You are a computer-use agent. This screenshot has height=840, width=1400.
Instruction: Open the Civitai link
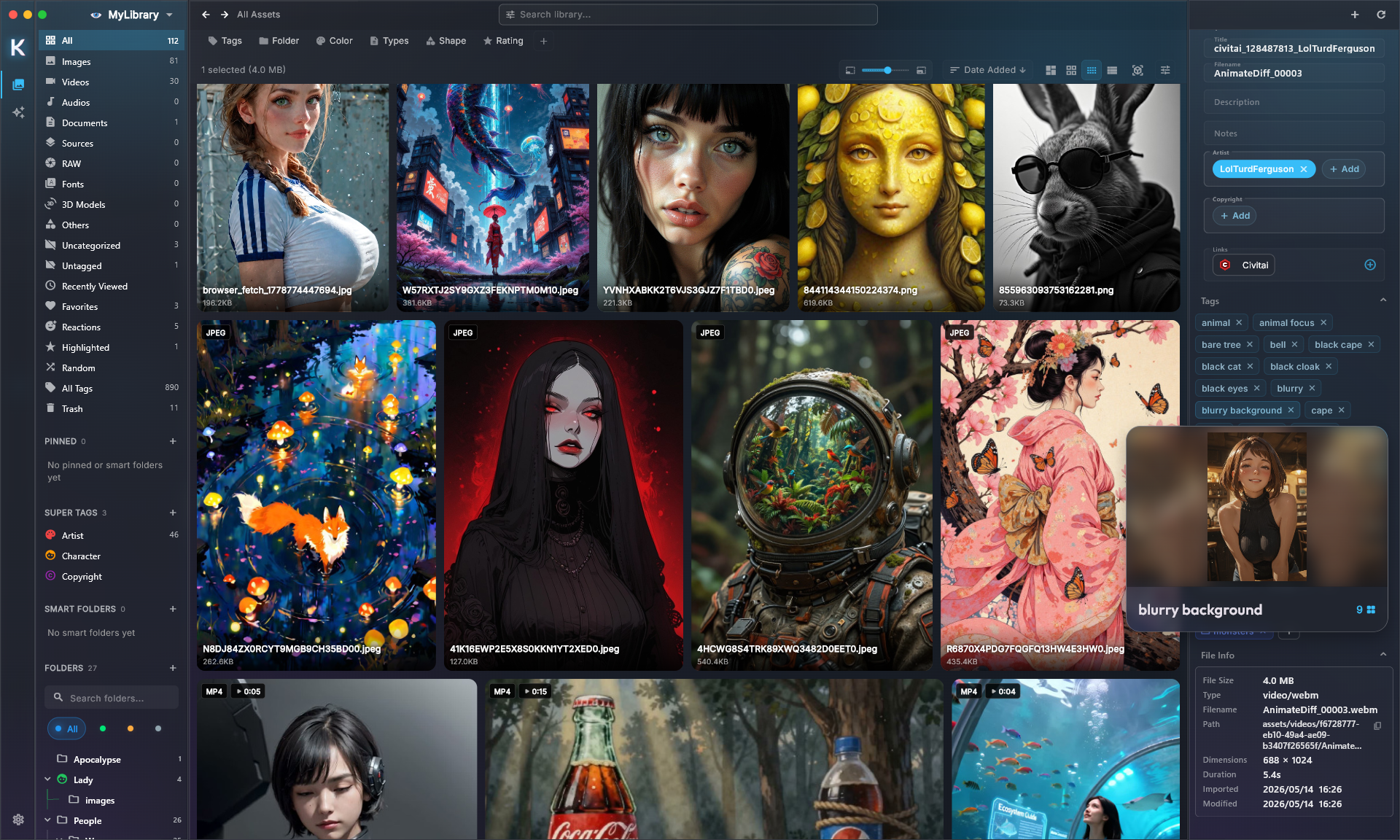point(1244,265)
